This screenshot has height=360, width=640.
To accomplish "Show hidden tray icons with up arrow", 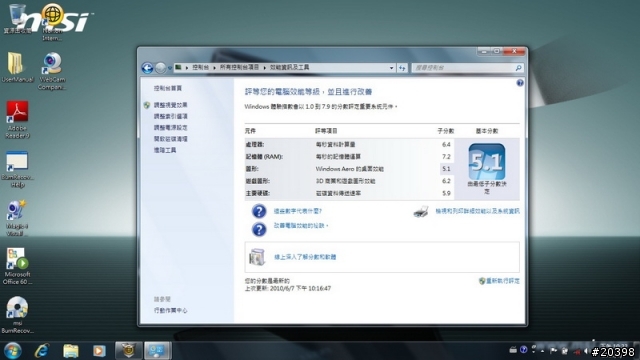I will tap(542, 351).
